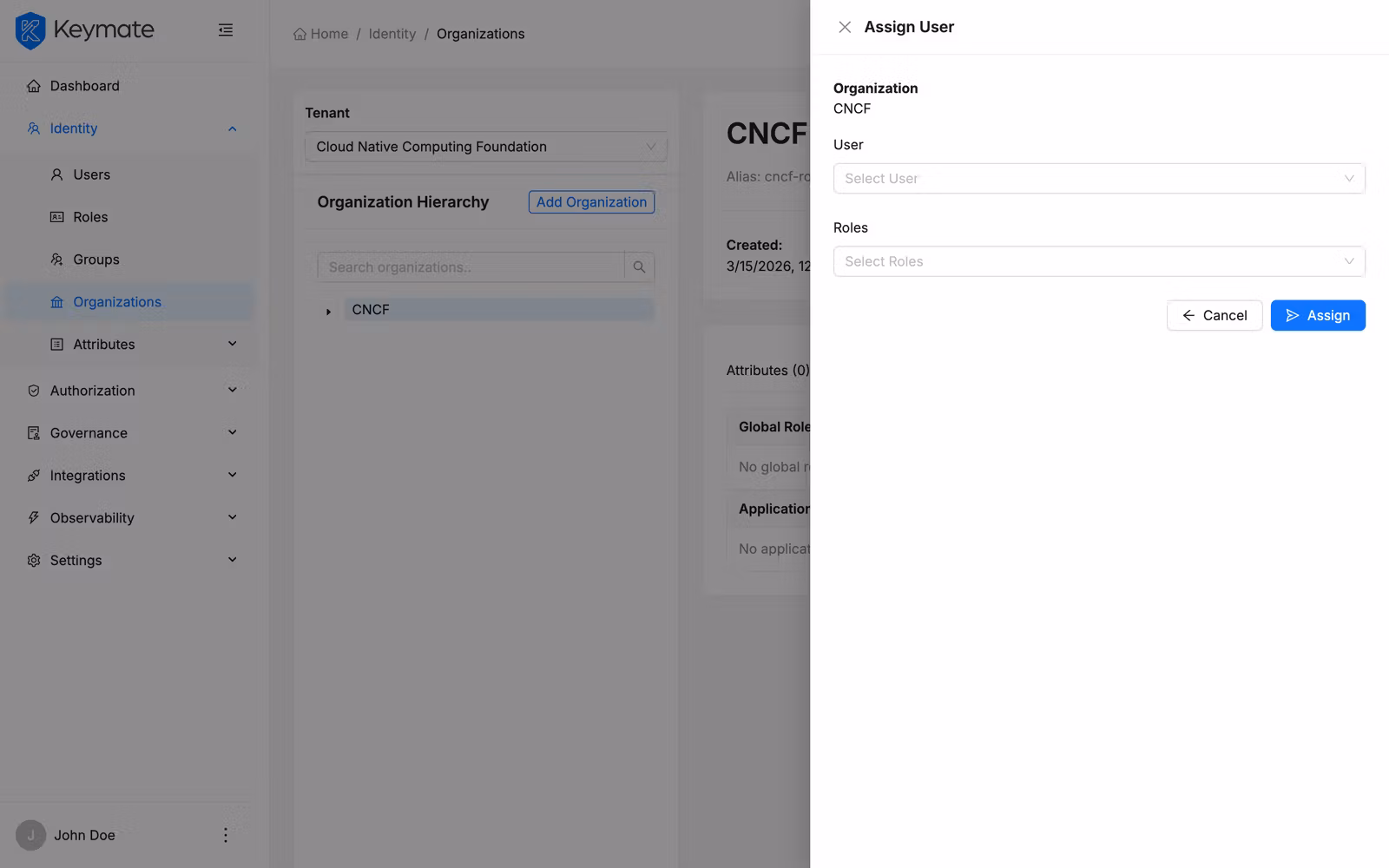Close the Assign User panel

click(x=844, y=27)
